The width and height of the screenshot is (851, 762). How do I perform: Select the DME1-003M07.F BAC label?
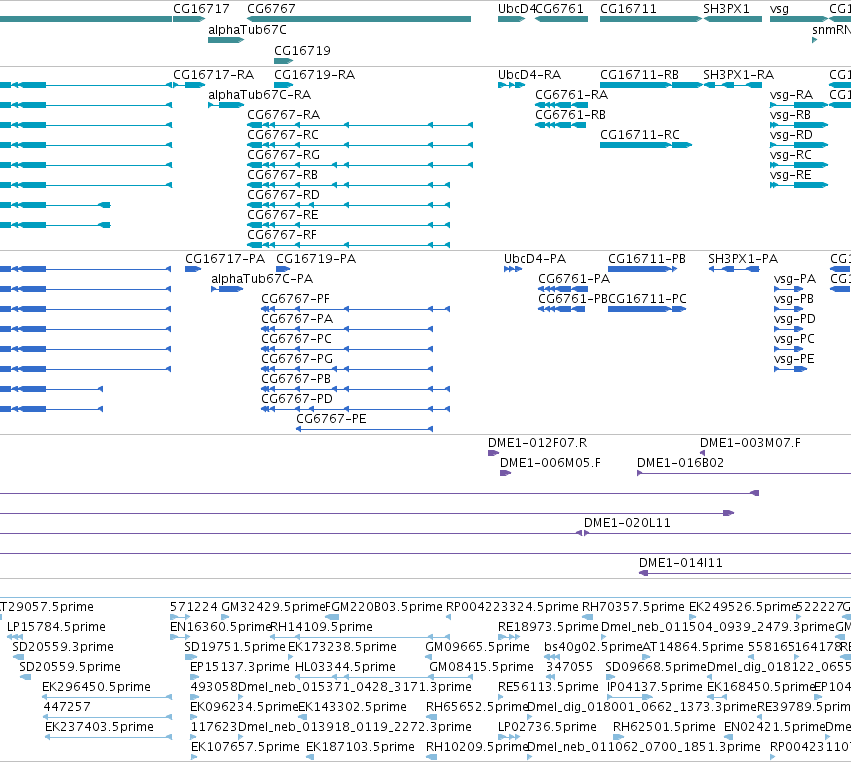(x=750, y=443)
